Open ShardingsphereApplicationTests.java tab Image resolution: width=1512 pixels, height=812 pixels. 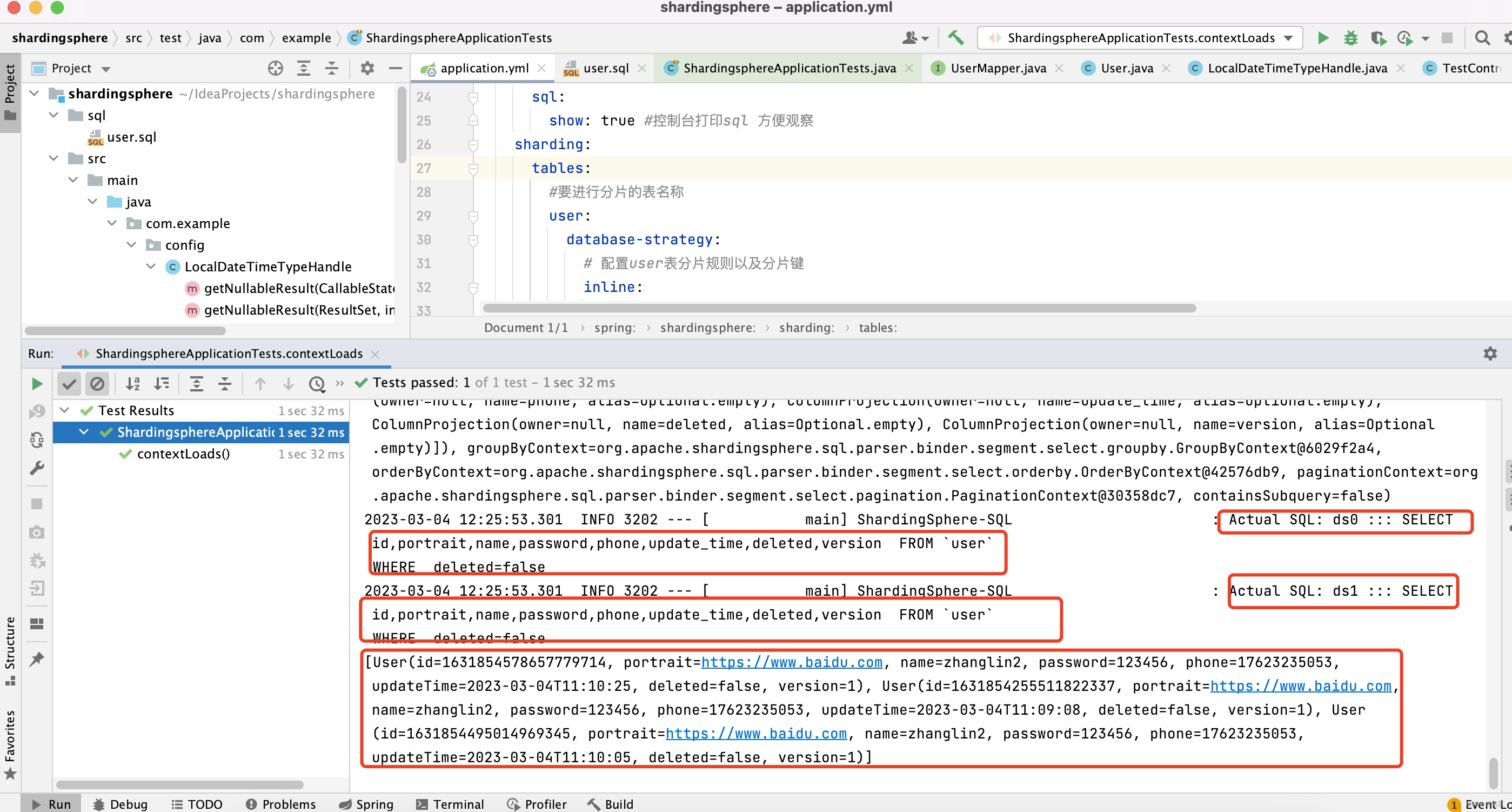point(790,68)
